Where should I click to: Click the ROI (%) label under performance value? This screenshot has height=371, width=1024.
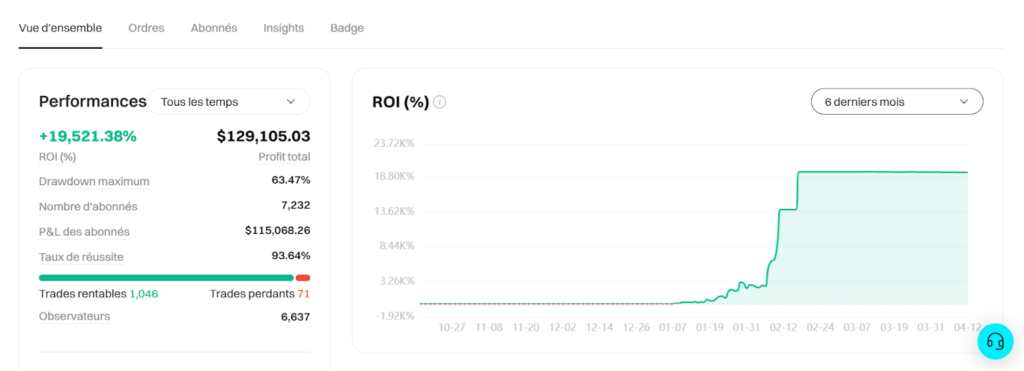(x=57, y=157)
